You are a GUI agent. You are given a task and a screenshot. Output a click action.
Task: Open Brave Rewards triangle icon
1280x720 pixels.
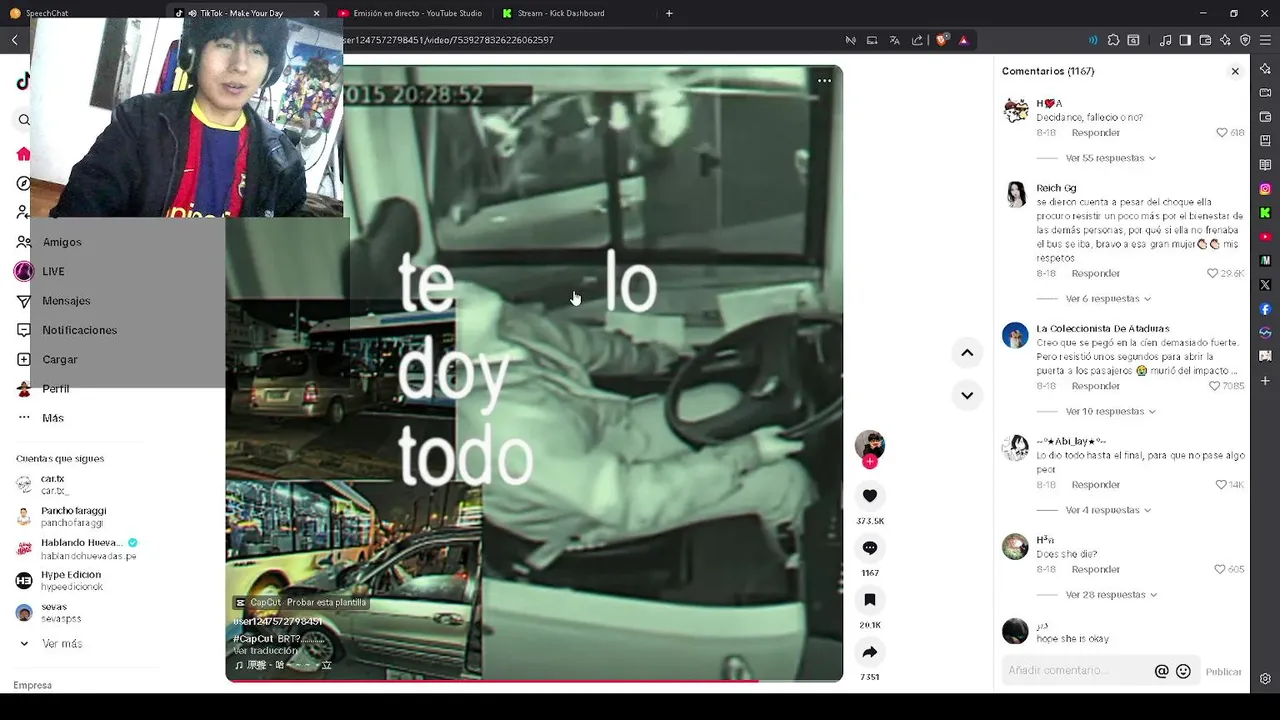click(x=963, y=40)
